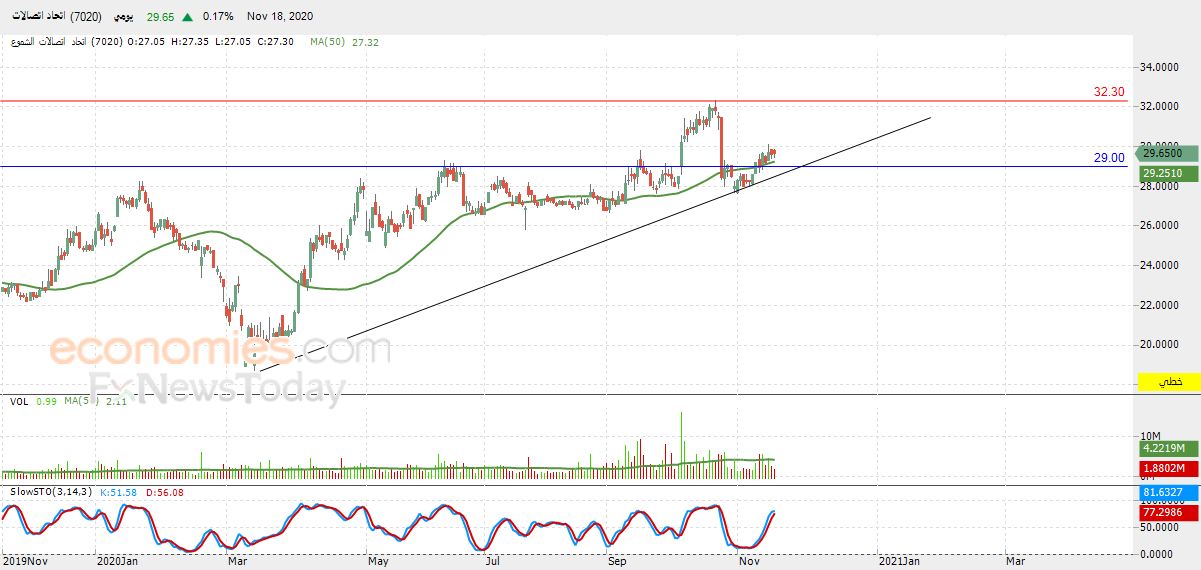
Task: Click the VOL indicator label
Action: coord(18,401)
